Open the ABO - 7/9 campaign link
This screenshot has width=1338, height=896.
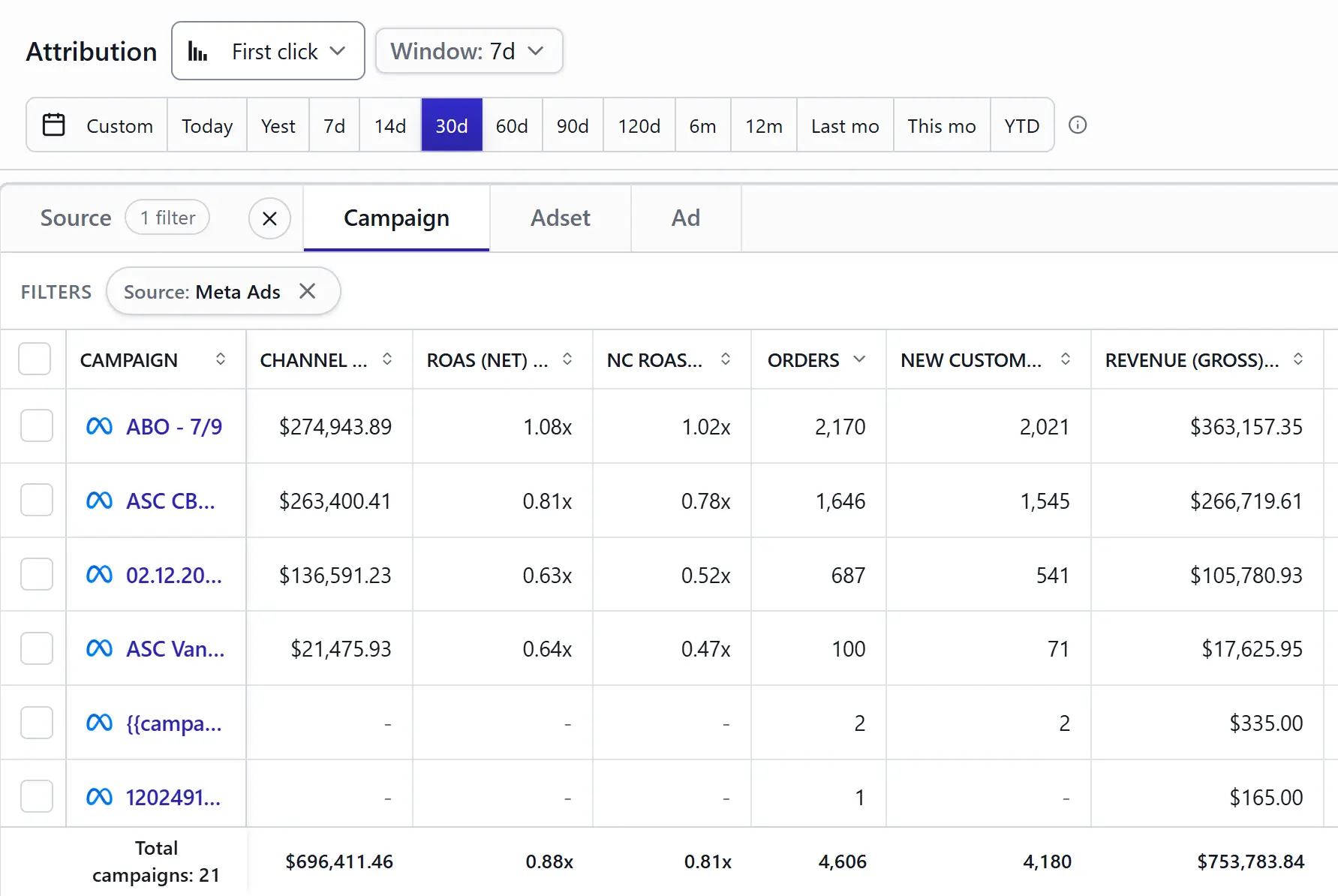pos(174,426)
